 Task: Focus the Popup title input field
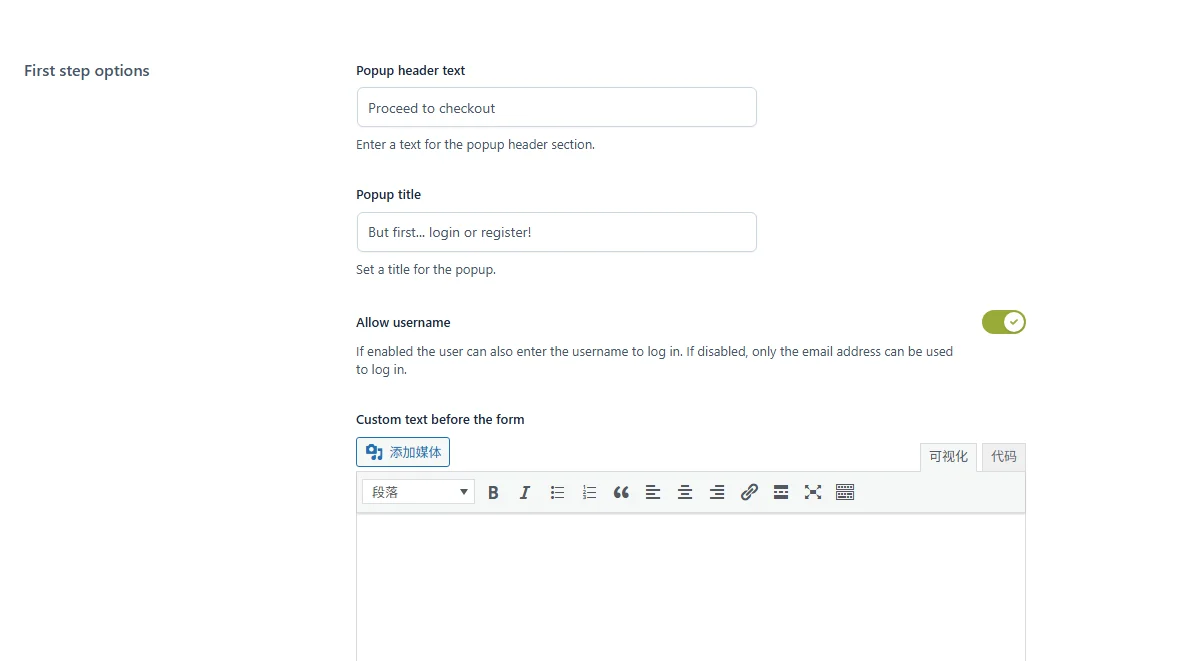coord(557,232)
